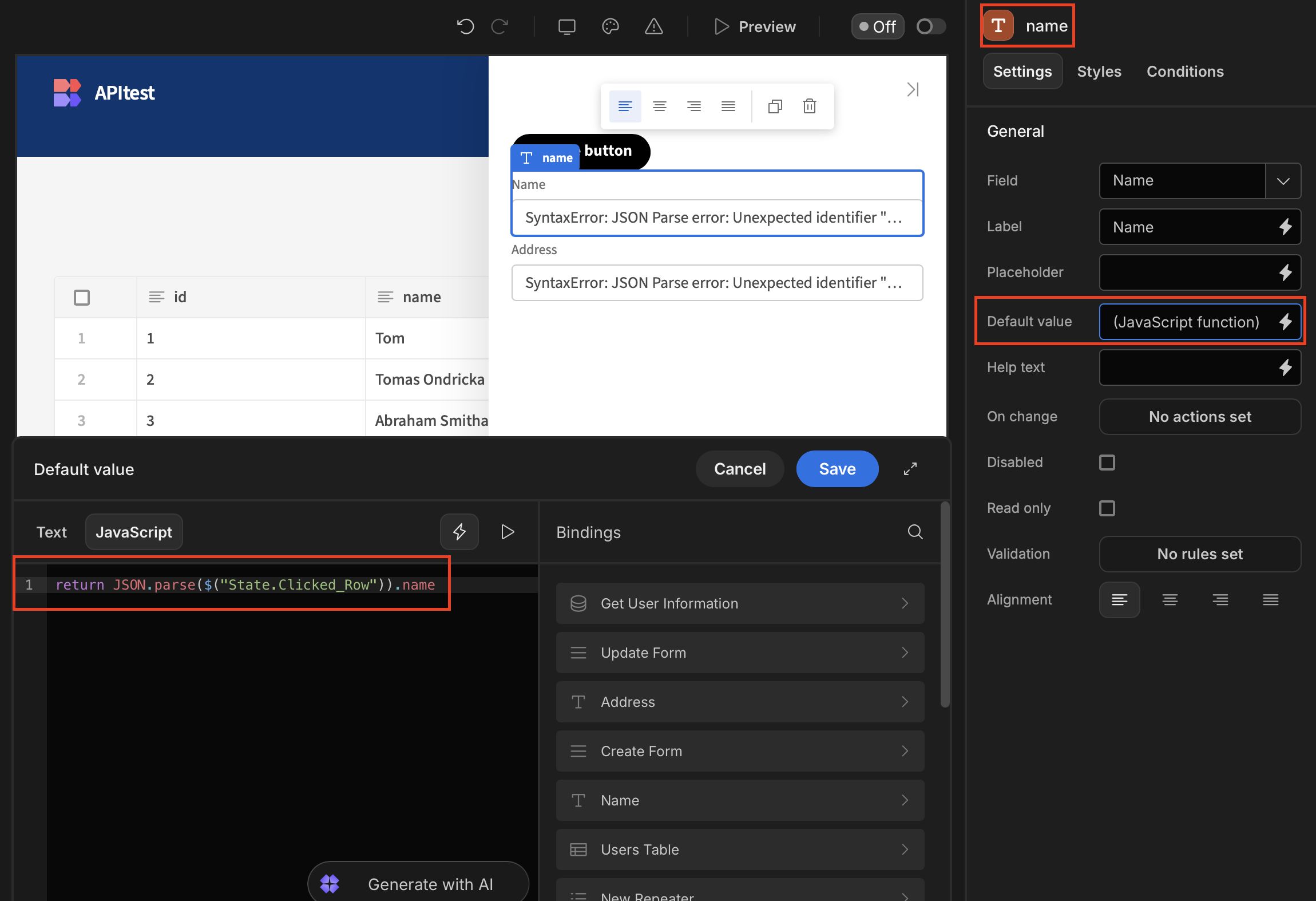This screenshot has height=901, width=1316.
Task: Search bindings with magnifier icon
Action: 915,532
